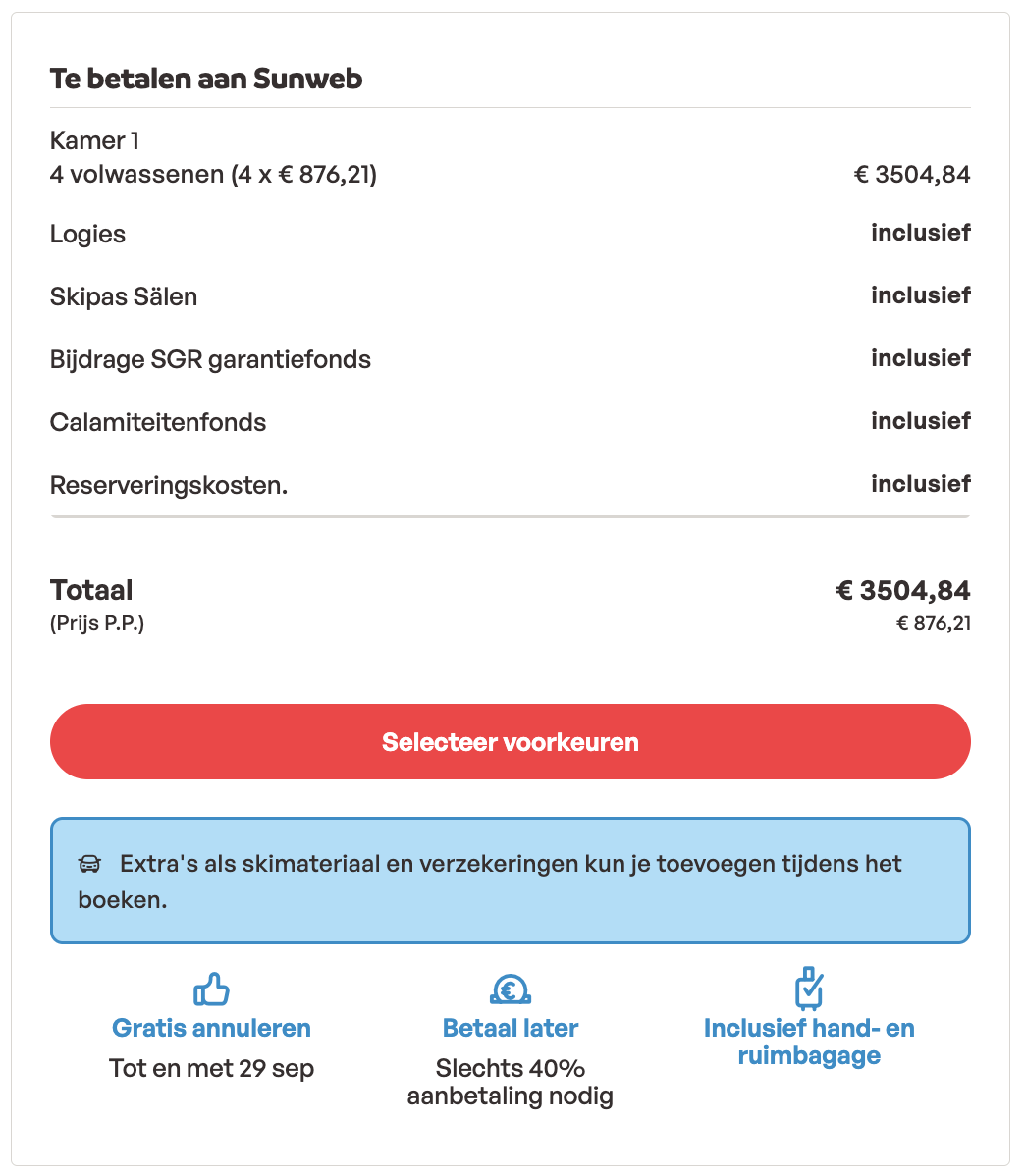Click the thumbs-up icon above Gratis annuleren
The image size is (1025, 1176).
211,989
